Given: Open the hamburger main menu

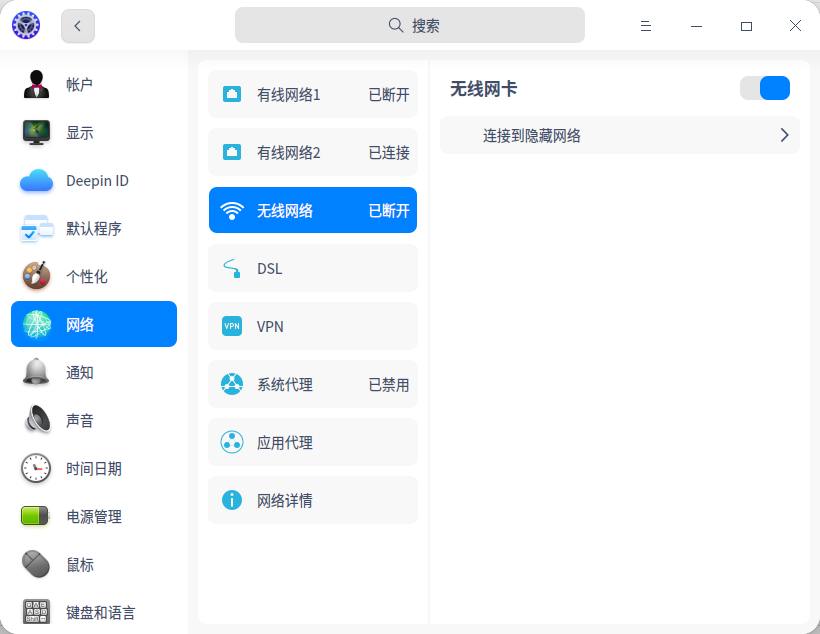Looking at the screenshot, I should point(646,26).
